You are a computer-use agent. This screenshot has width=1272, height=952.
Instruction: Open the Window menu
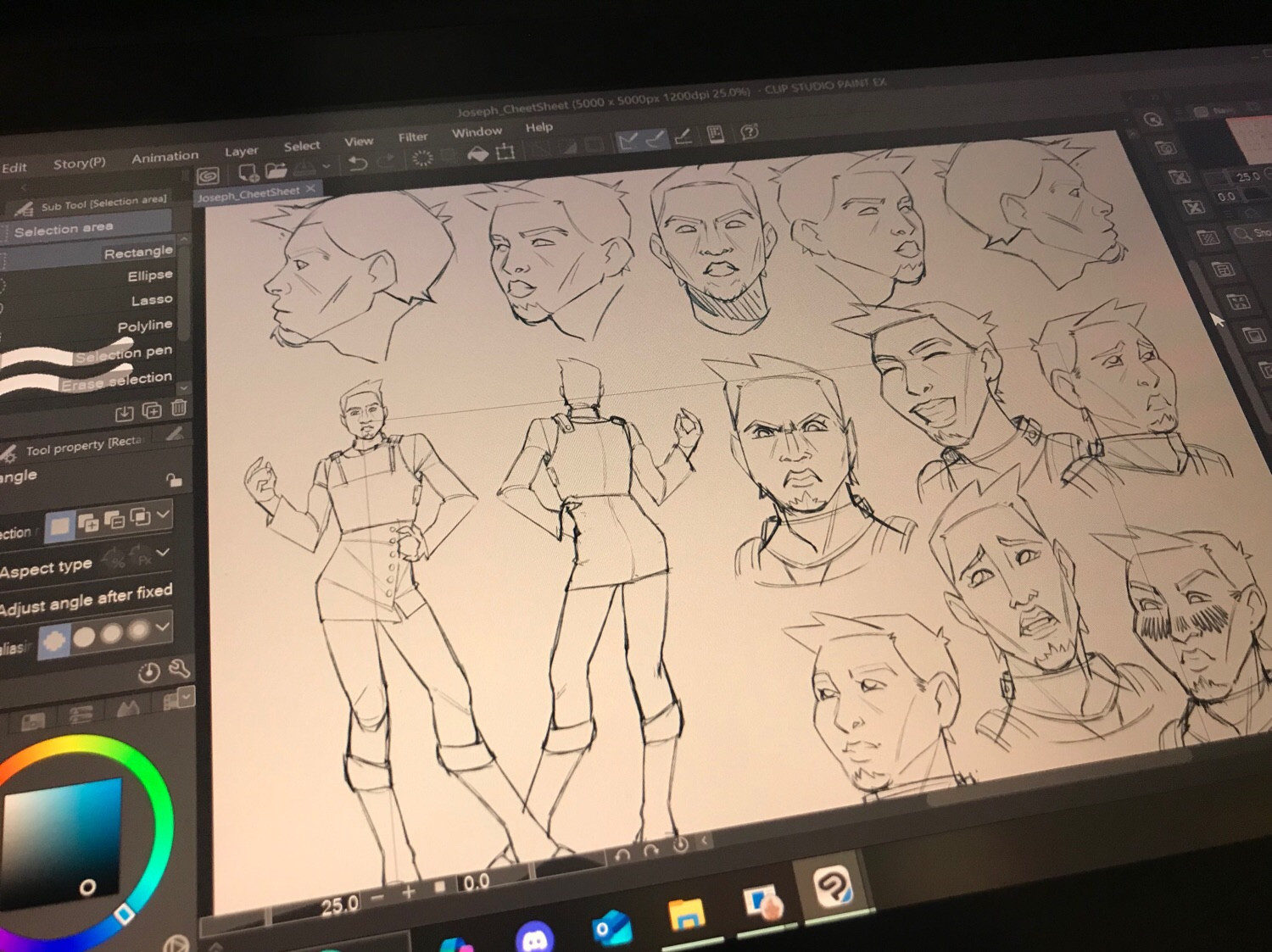pos(477,132)
